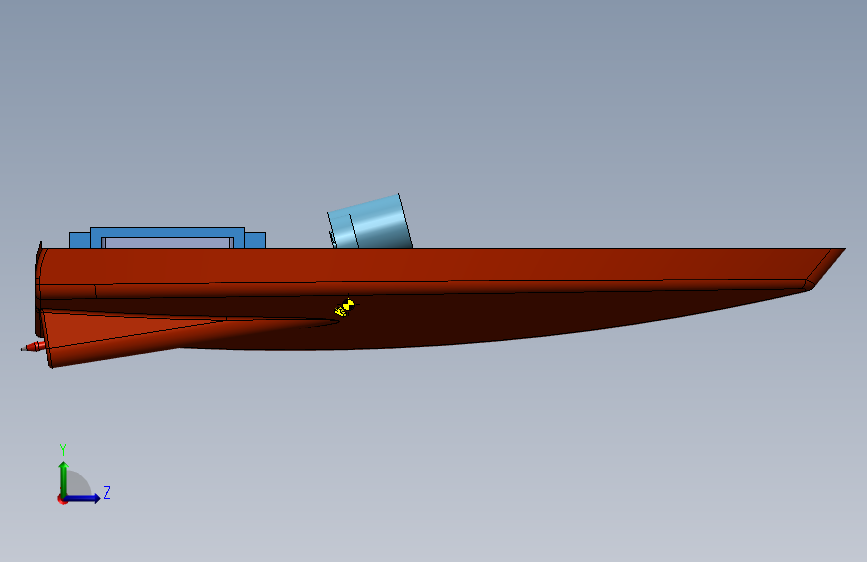Select the blue Z axis arrow of triad

coord(83,498)
